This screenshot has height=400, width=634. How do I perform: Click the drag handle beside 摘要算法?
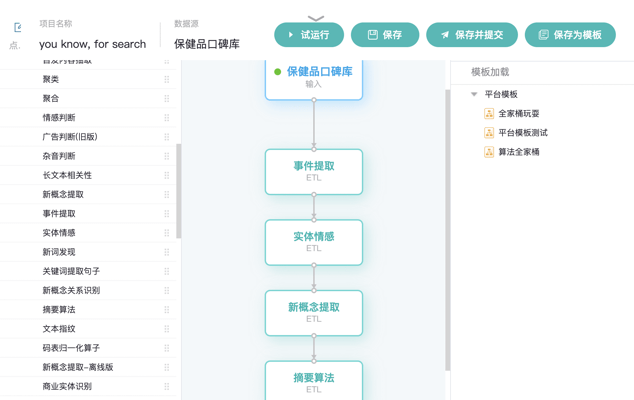tap(167, 310)
